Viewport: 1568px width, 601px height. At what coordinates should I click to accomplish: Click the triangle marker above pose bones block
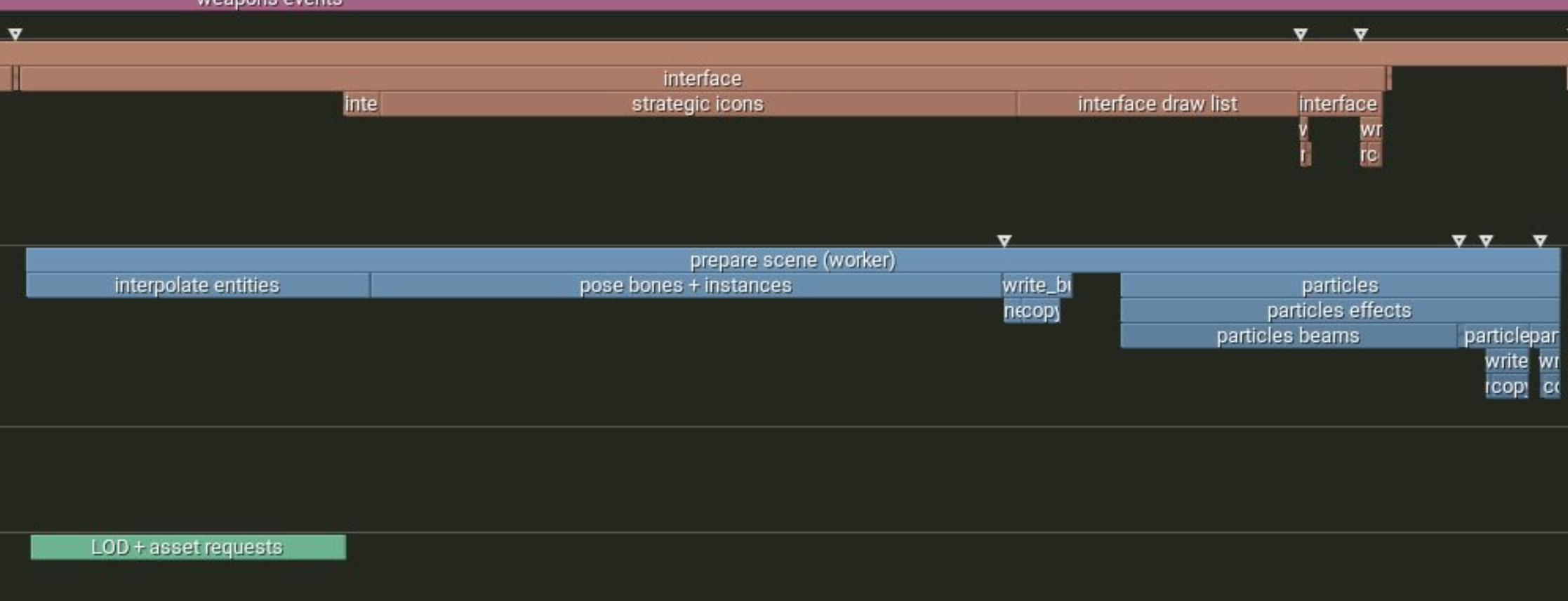[x=1004, y=241]
